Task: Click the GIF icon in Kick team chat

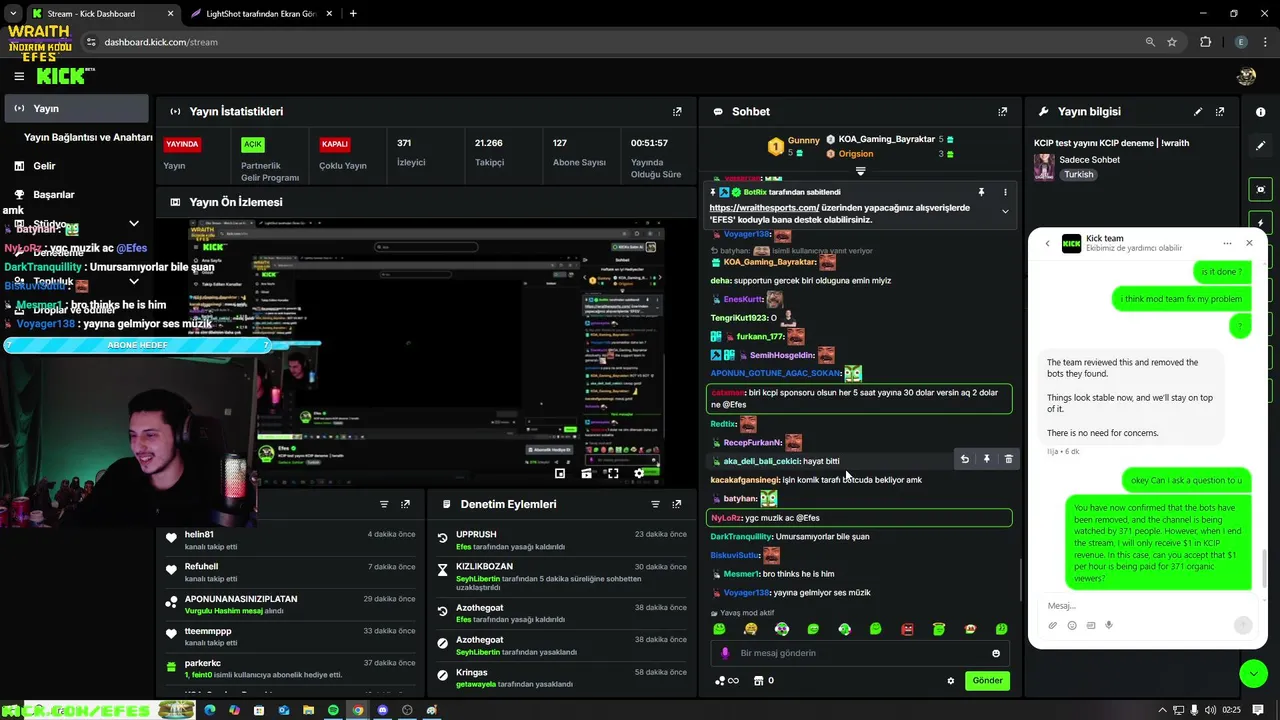Action: (x=1091, y=625)
